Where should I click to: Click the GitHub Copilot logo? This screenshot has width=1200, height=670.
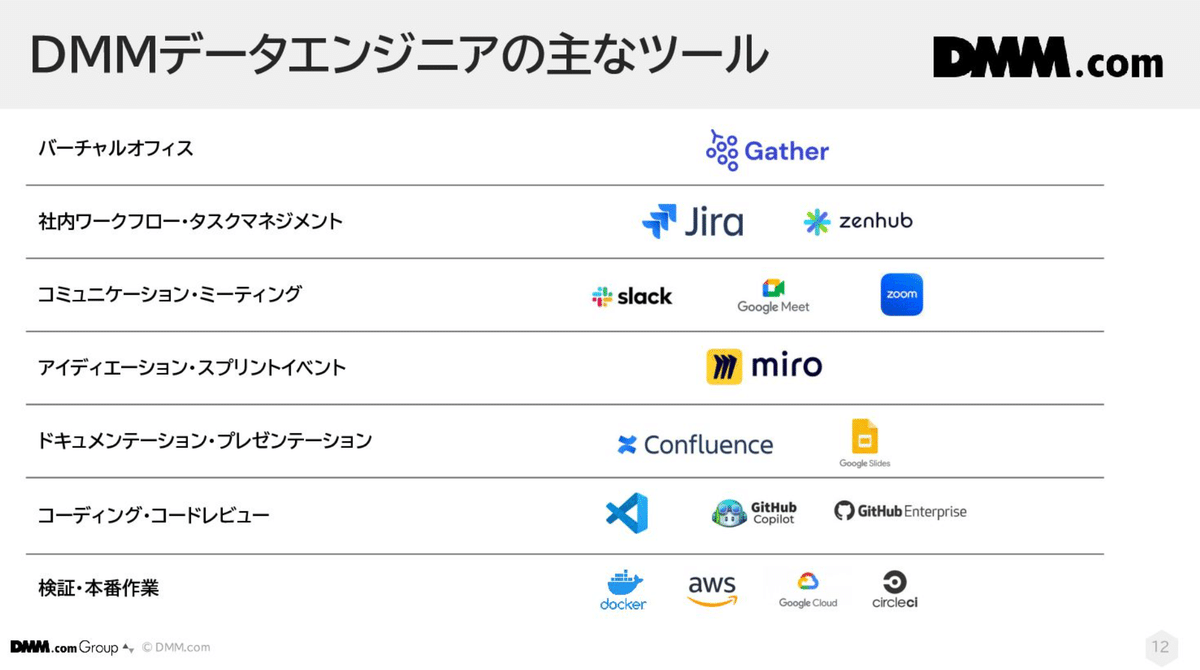pos(754,512)
